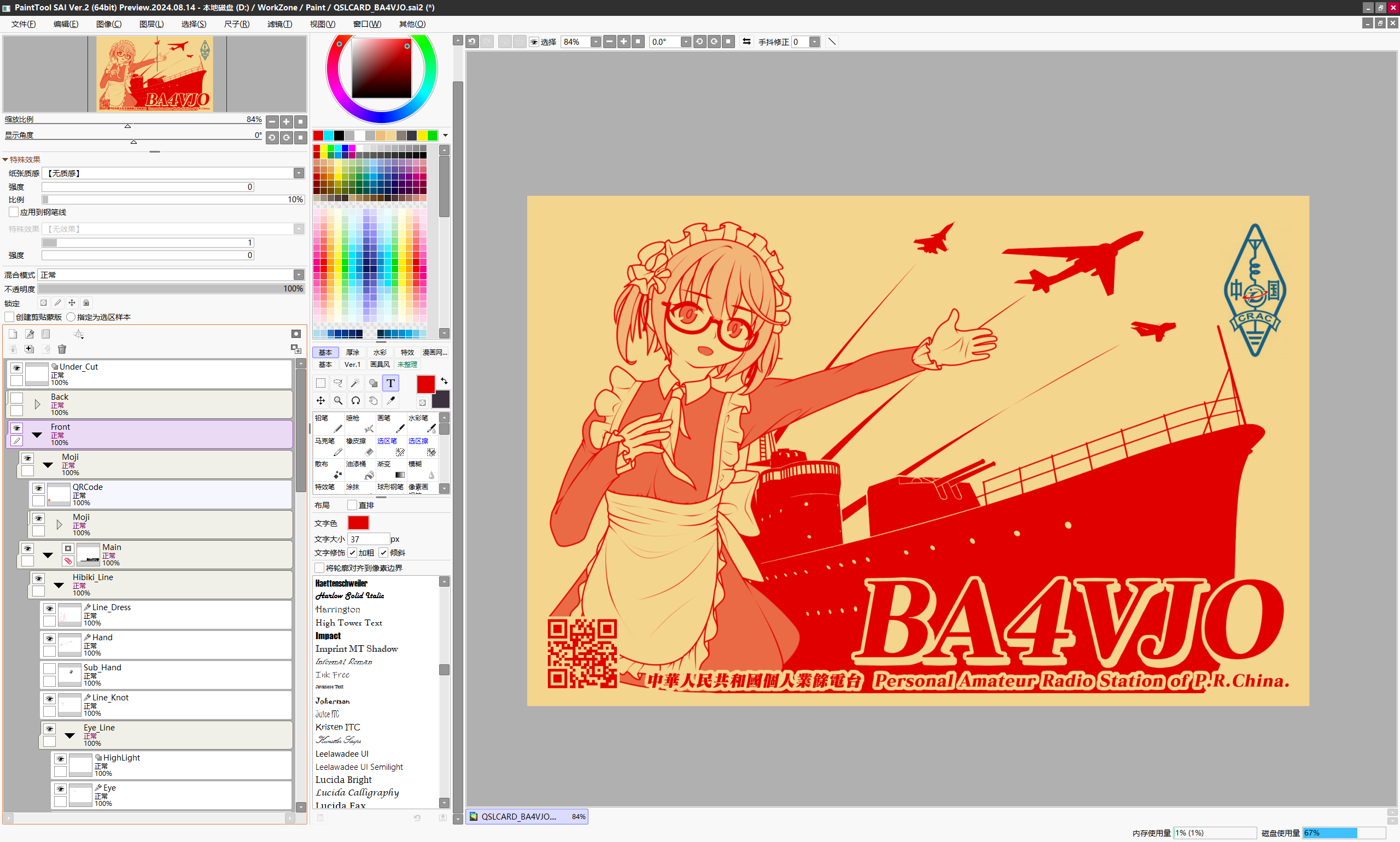The image size is (1400, 842).
Task: Choose the 渐变 gradient tool
Action: [391, 470]
